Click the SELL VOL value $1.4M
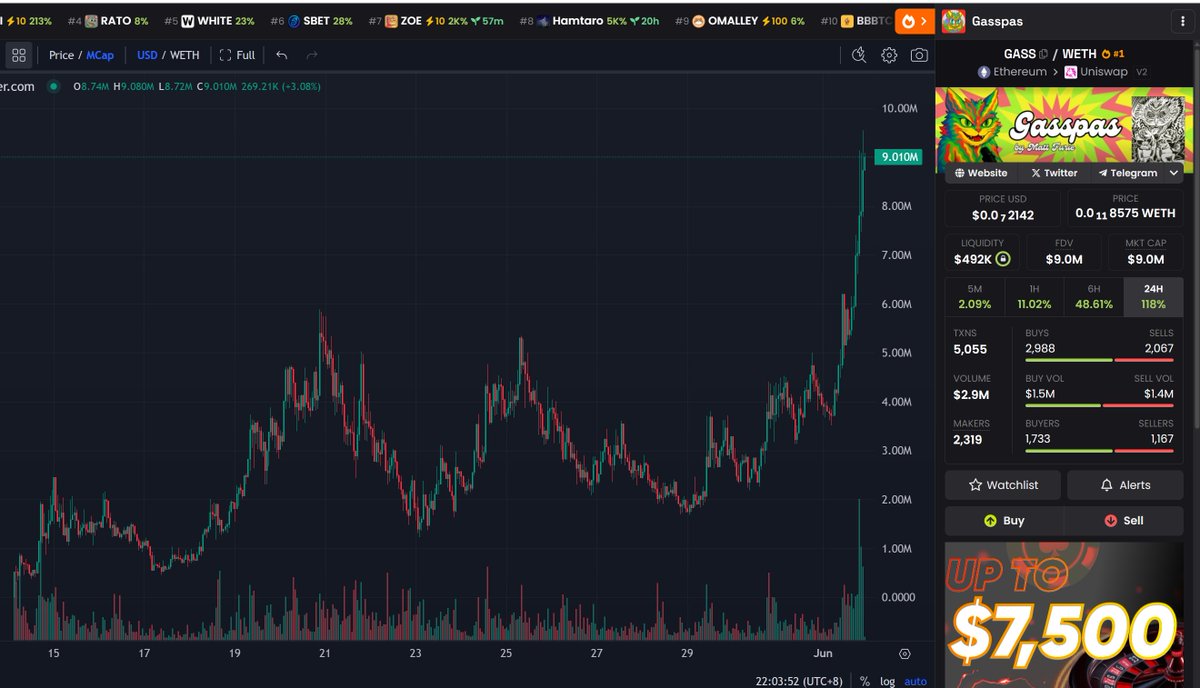1200x688 pixels. click(x=1159, y=394)
